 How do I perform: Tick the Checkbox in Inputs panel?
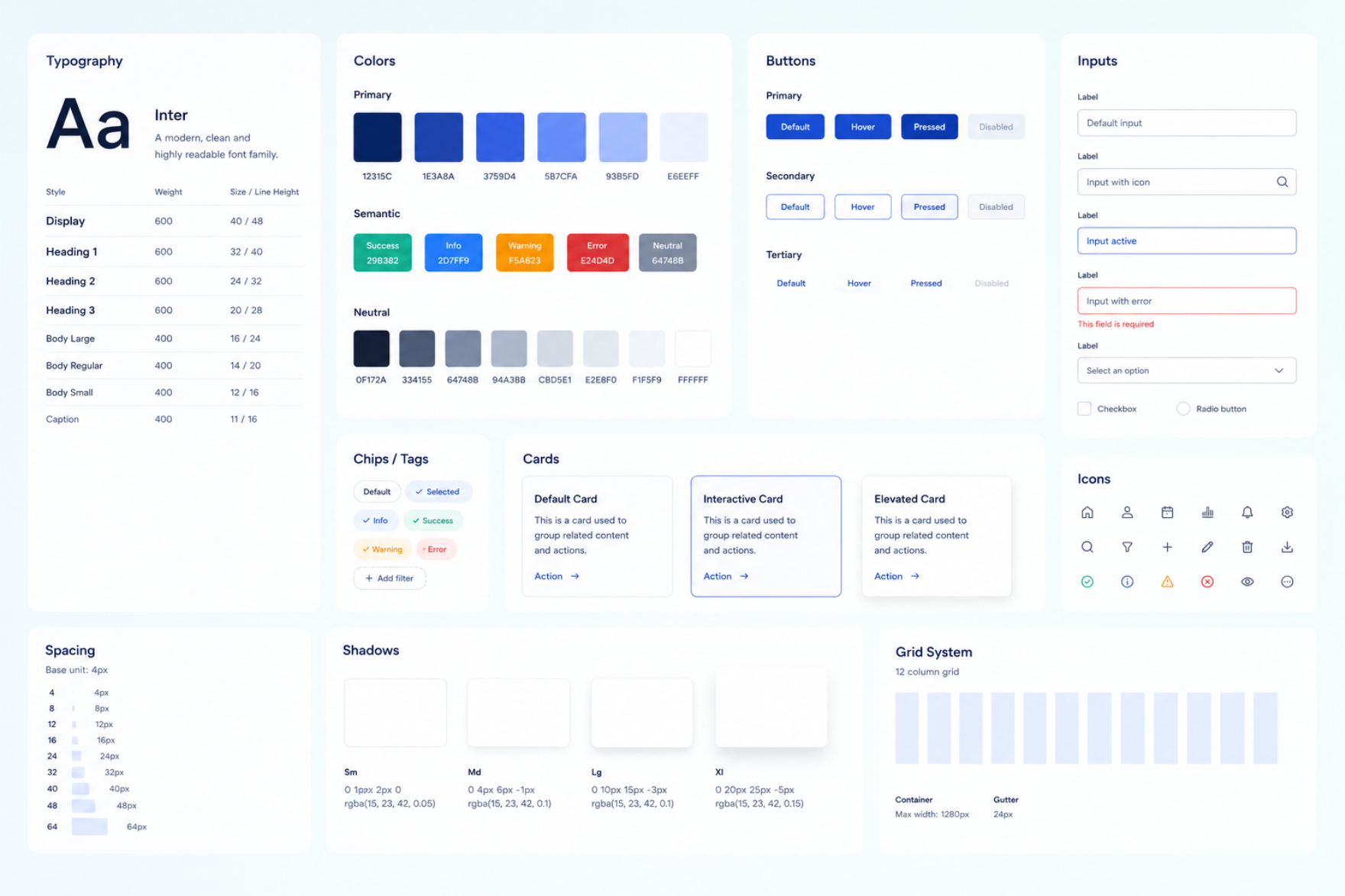pyautogui.click(x=1084, y=409)
